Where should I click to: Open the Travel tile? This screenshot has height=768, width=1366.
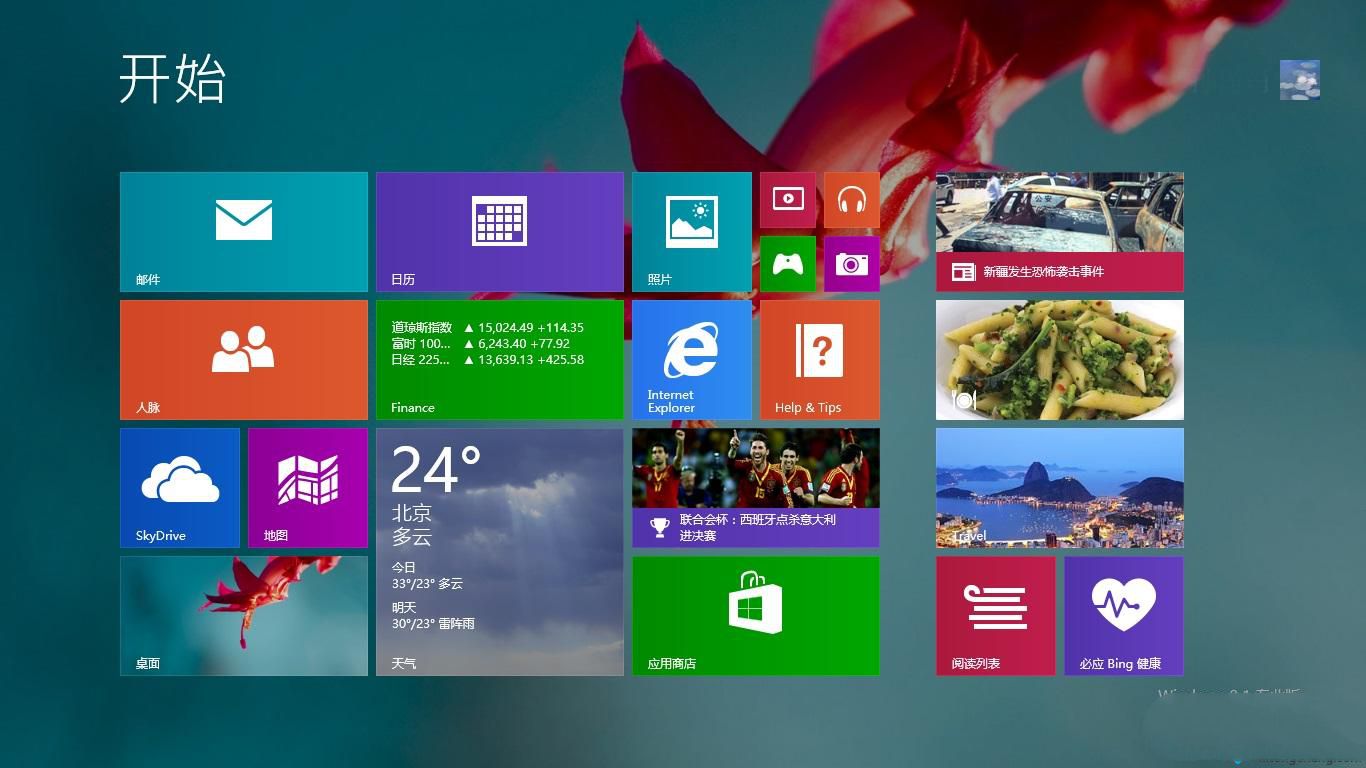[x=1059, y=487]
